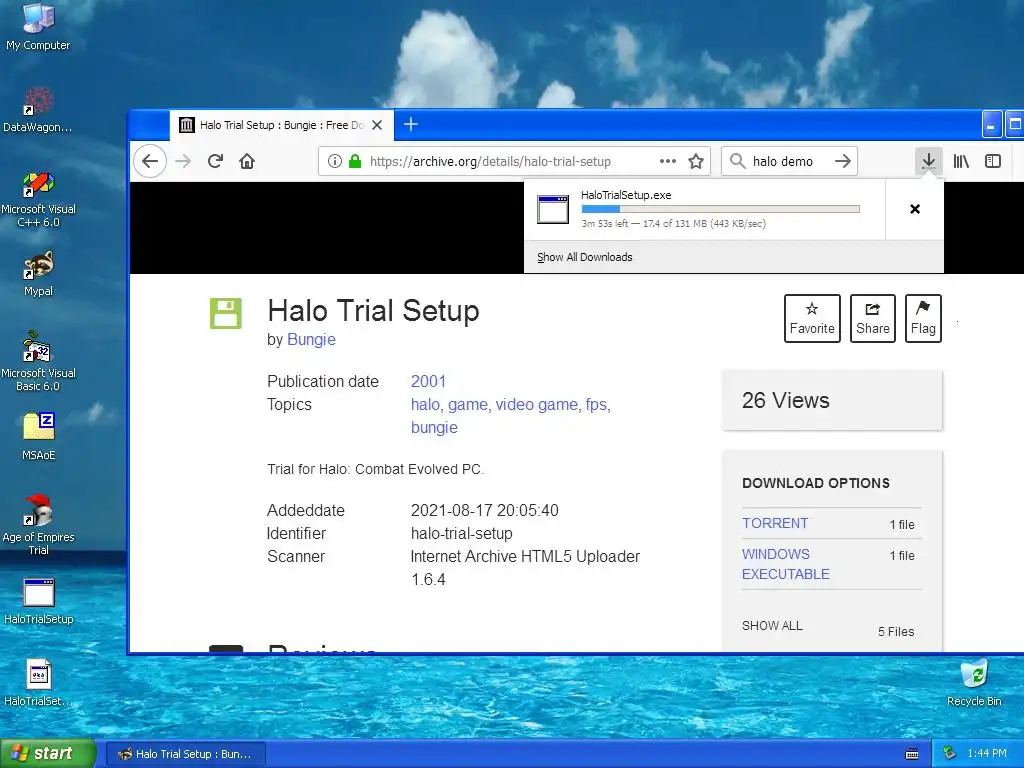Image resolution: width=1024 pixels, height=768 pixels.
Task: Open the game topic link
Action: tap(469, 405)
